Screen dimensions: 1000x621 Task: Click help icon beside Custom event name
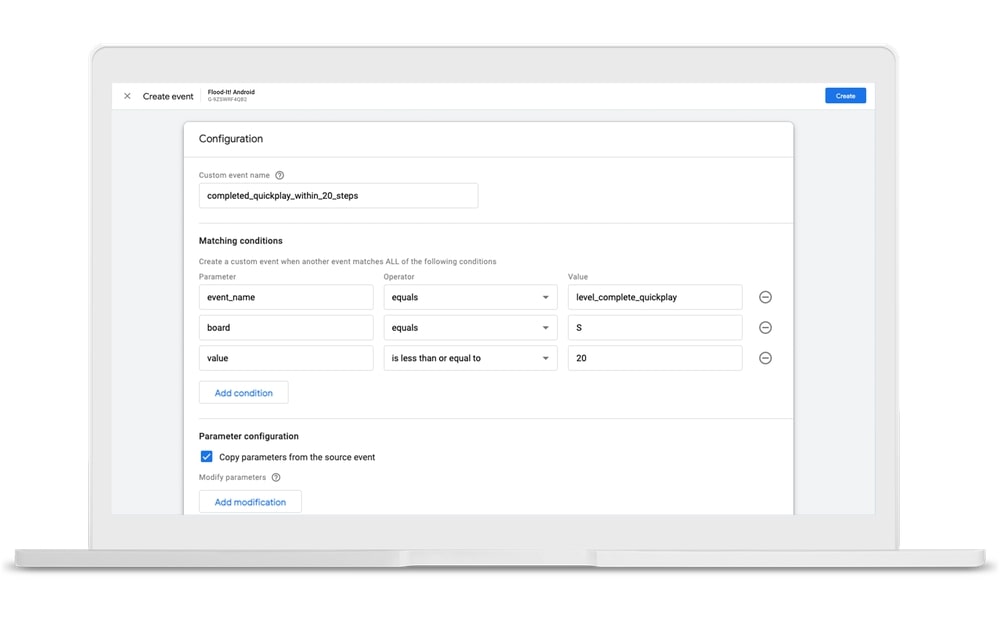point(280,175)
